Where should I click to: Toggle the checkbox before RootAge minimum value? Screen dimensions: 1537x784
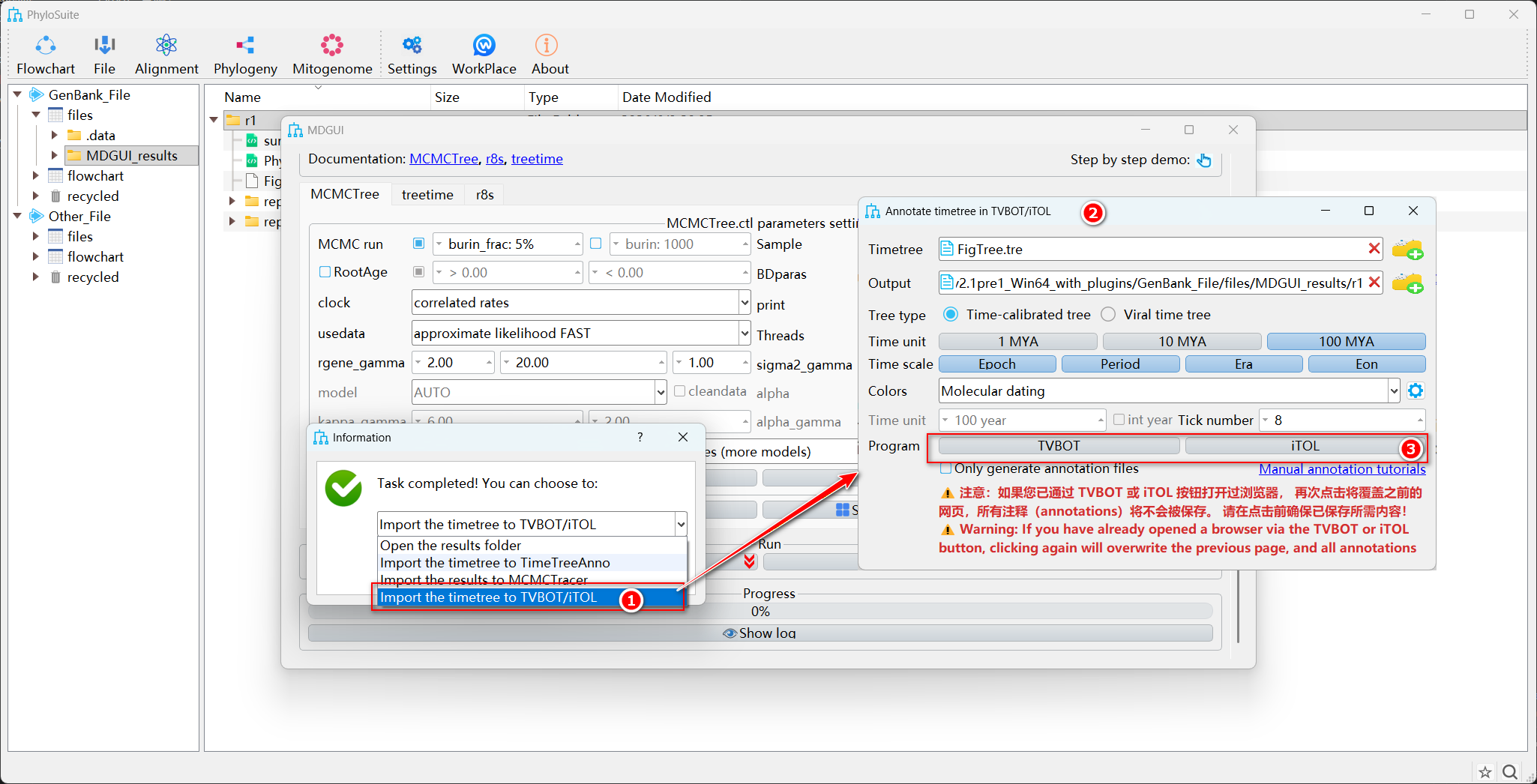418,272
